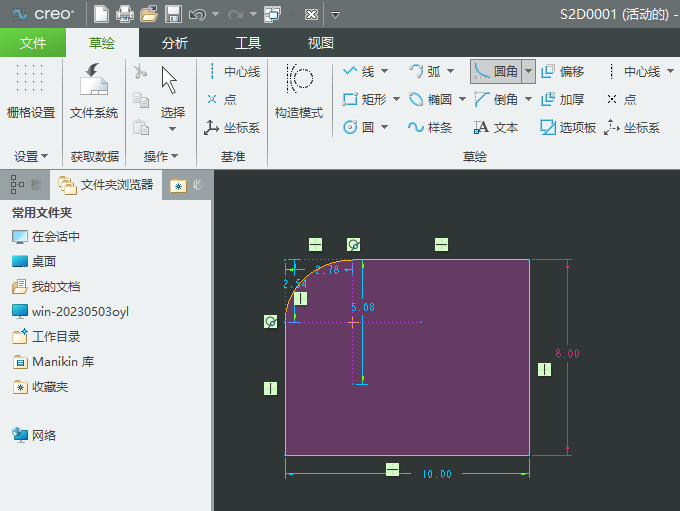Select the 倒角 chamfer tool
The width and height of the screenshot is (680, 511).
tap(497, 99)
